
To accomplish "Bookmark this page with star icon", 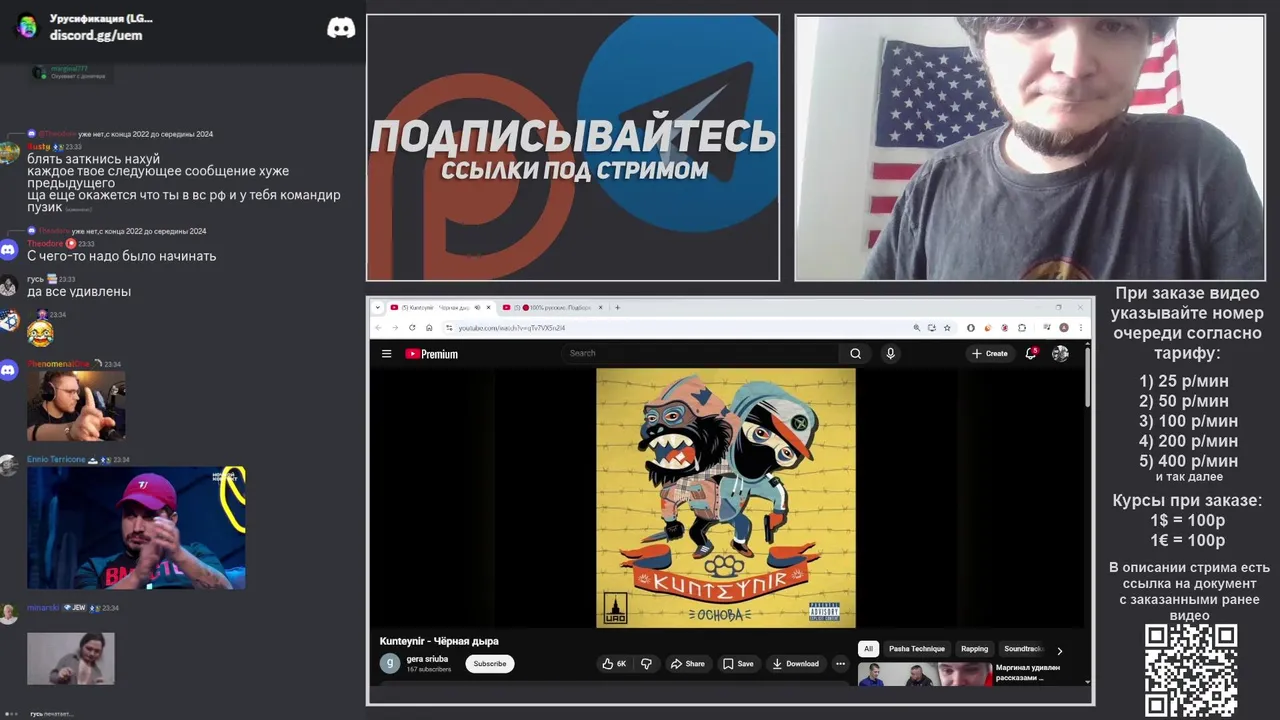I will 947,327.
